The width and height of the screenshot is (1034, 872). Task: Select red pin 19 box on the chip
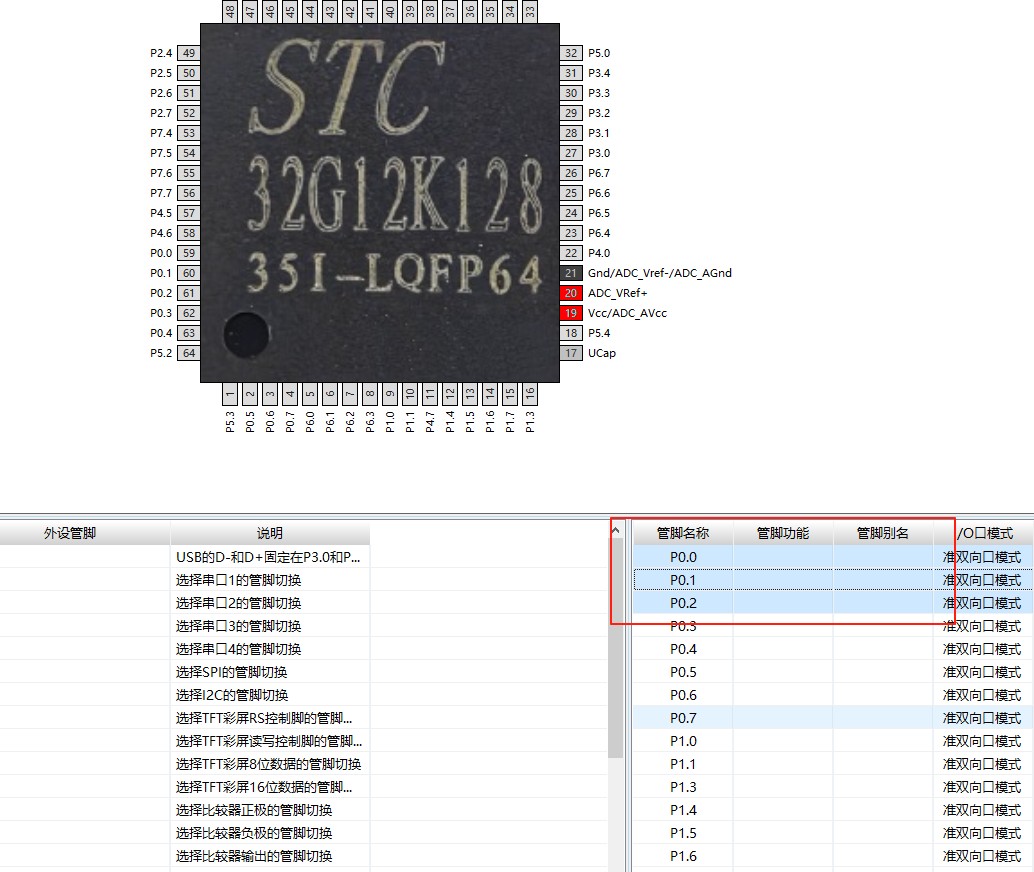pos(571,313)
